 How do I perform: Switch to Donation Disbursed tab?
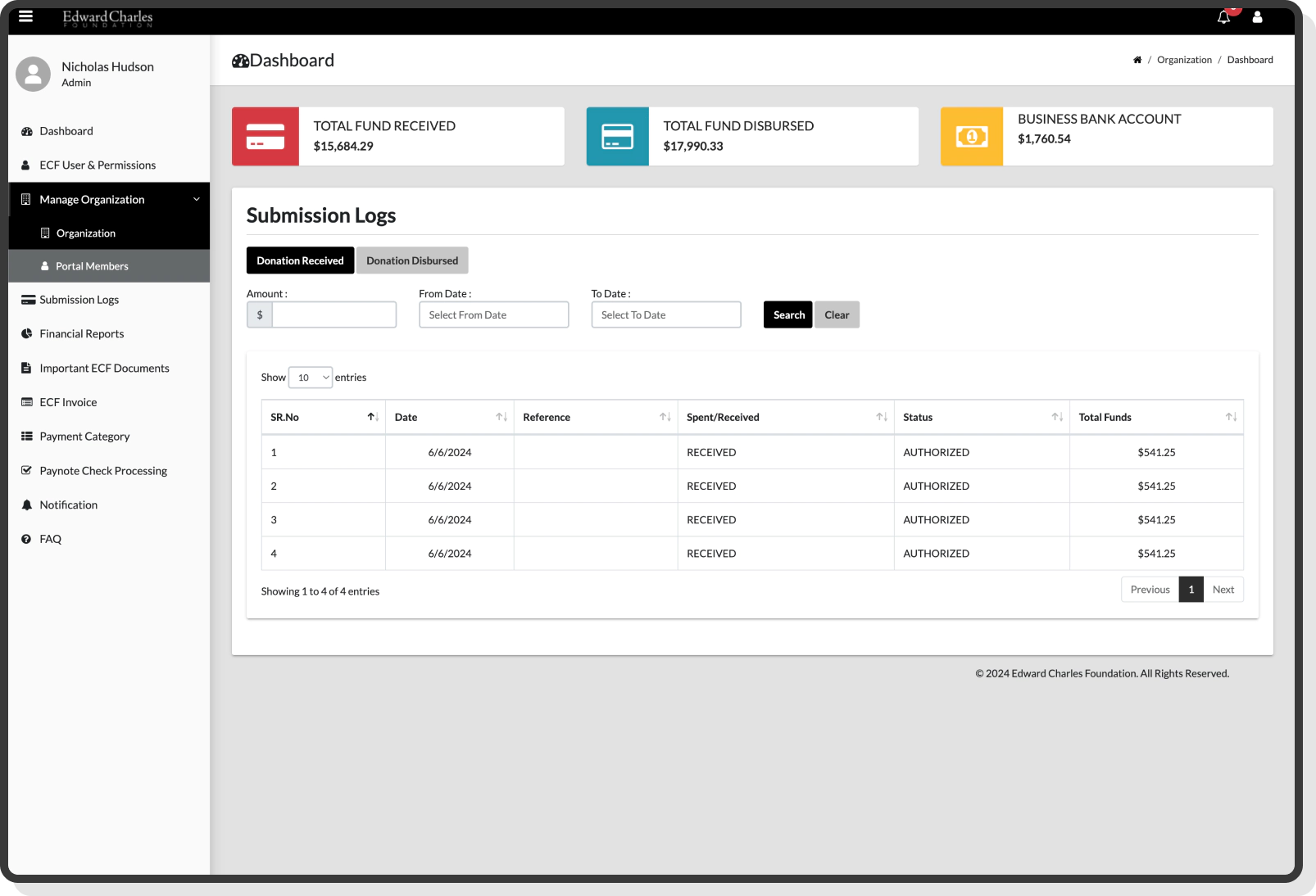412,260
